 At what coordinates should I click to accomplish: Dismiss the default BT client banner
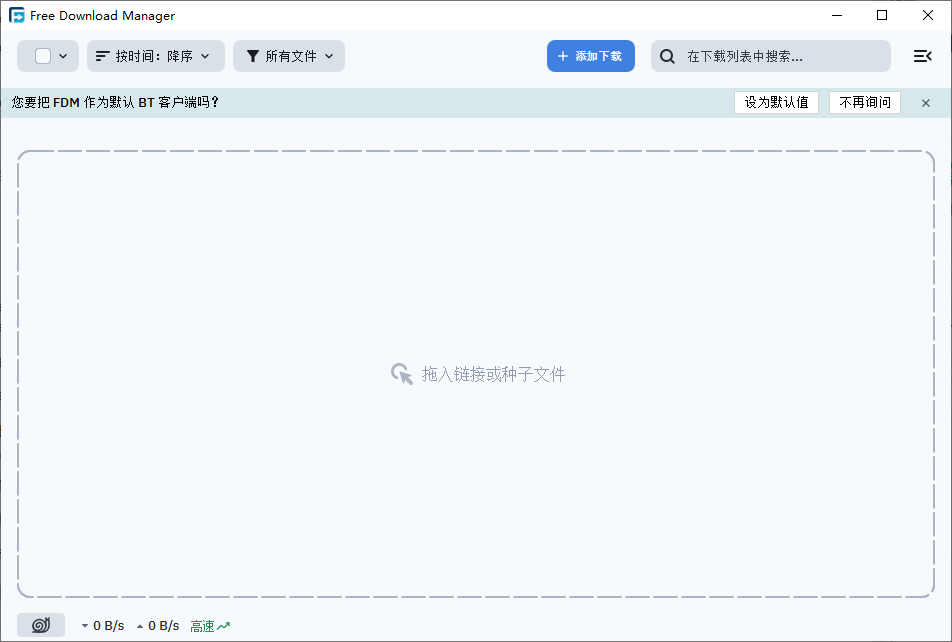925,103
